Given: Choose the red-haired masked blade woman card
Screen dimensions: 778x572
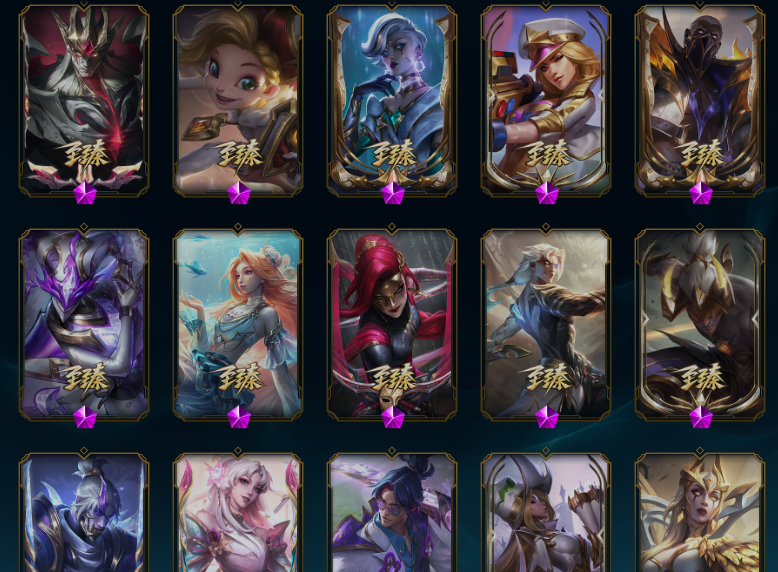Looking at the screenshot, I should pyautogui.click(x=391, y=325).
